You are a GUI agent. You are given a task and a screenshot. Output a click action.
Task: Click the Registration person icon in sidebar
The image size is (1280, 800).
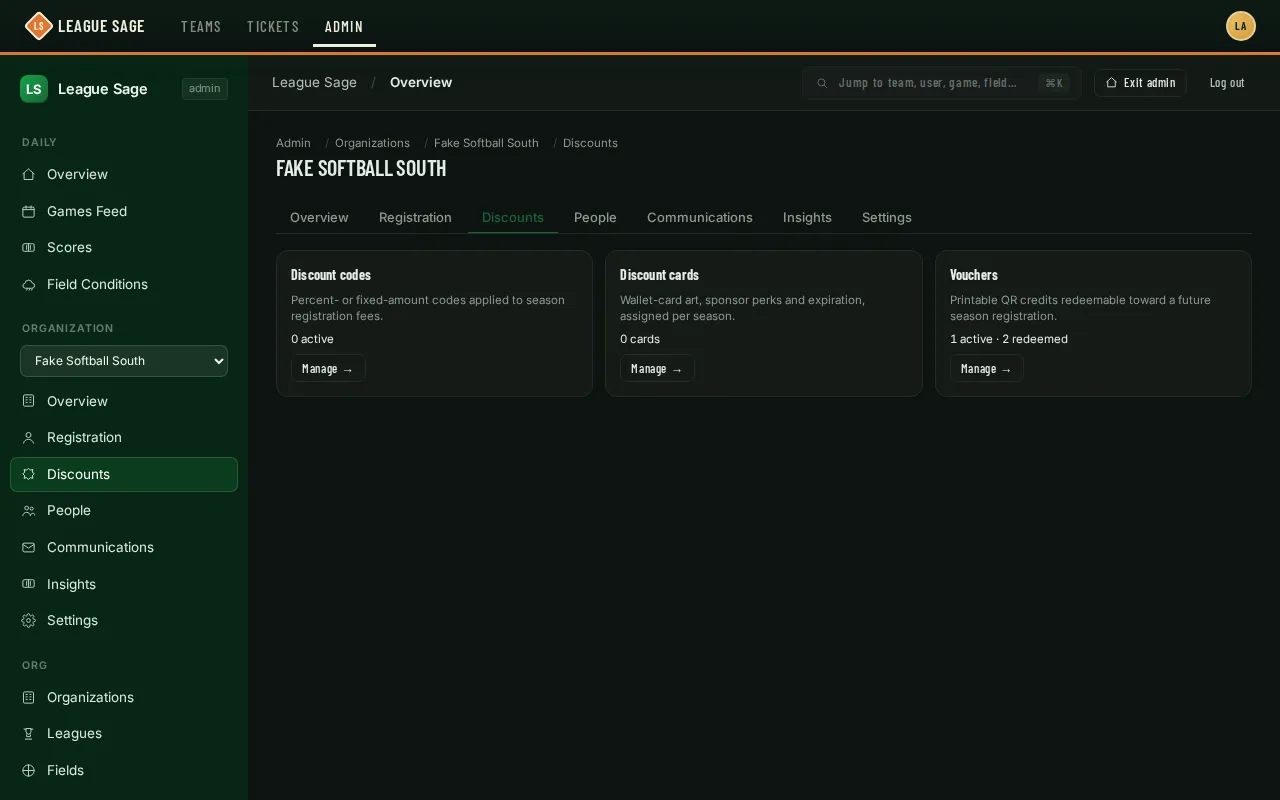[x=29, y=438]
